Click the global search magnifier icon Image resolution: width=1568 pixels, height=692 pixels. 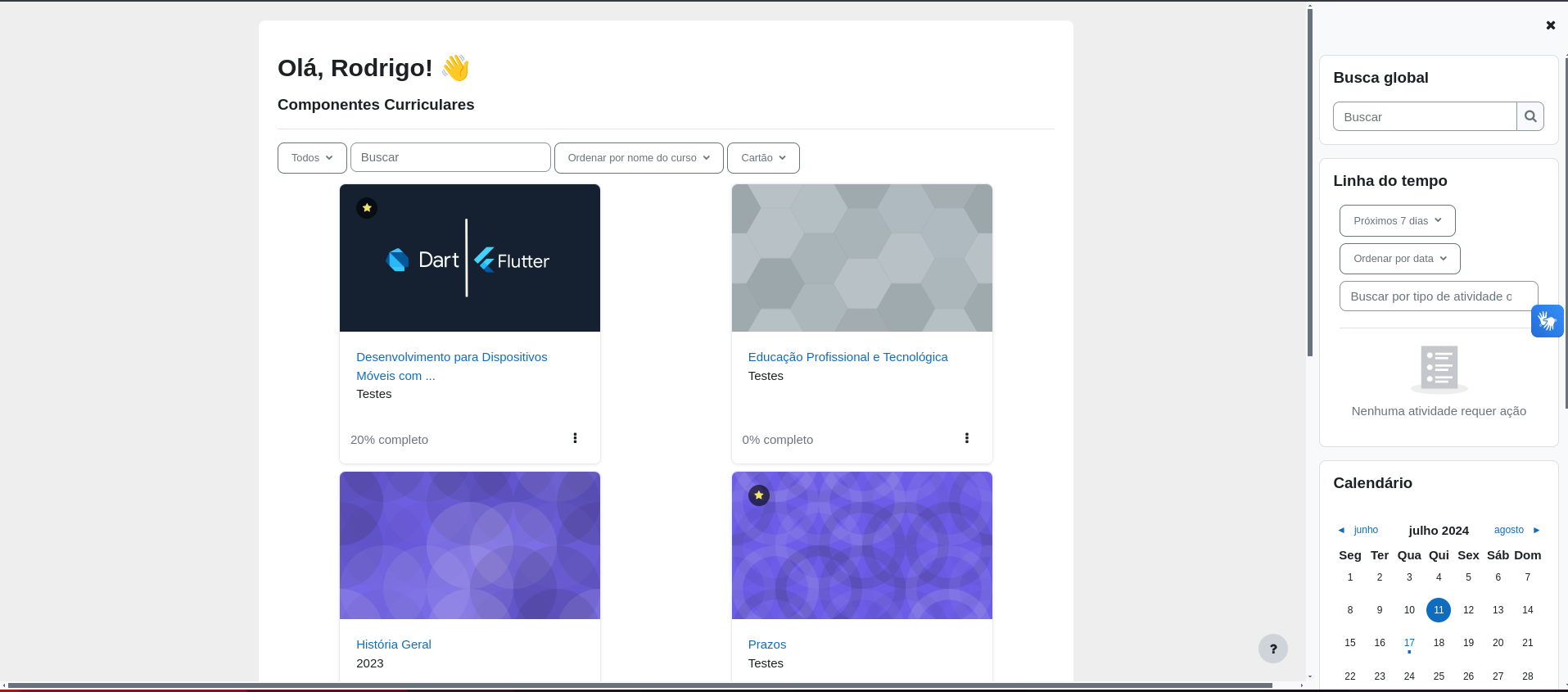pos(1530,116)
